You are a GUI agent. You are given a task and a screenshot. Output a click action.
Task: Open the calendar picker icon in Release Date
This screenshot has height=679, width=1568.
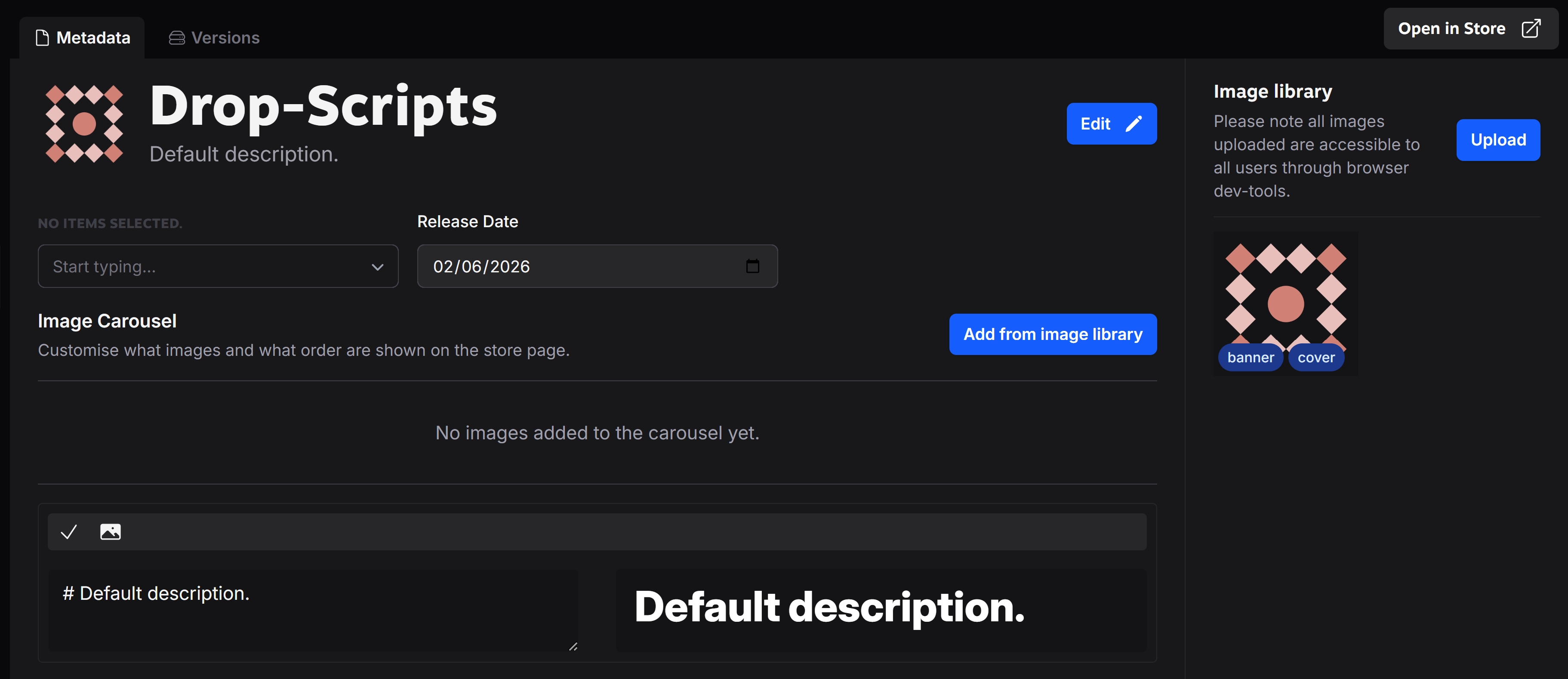coord(752,266)
